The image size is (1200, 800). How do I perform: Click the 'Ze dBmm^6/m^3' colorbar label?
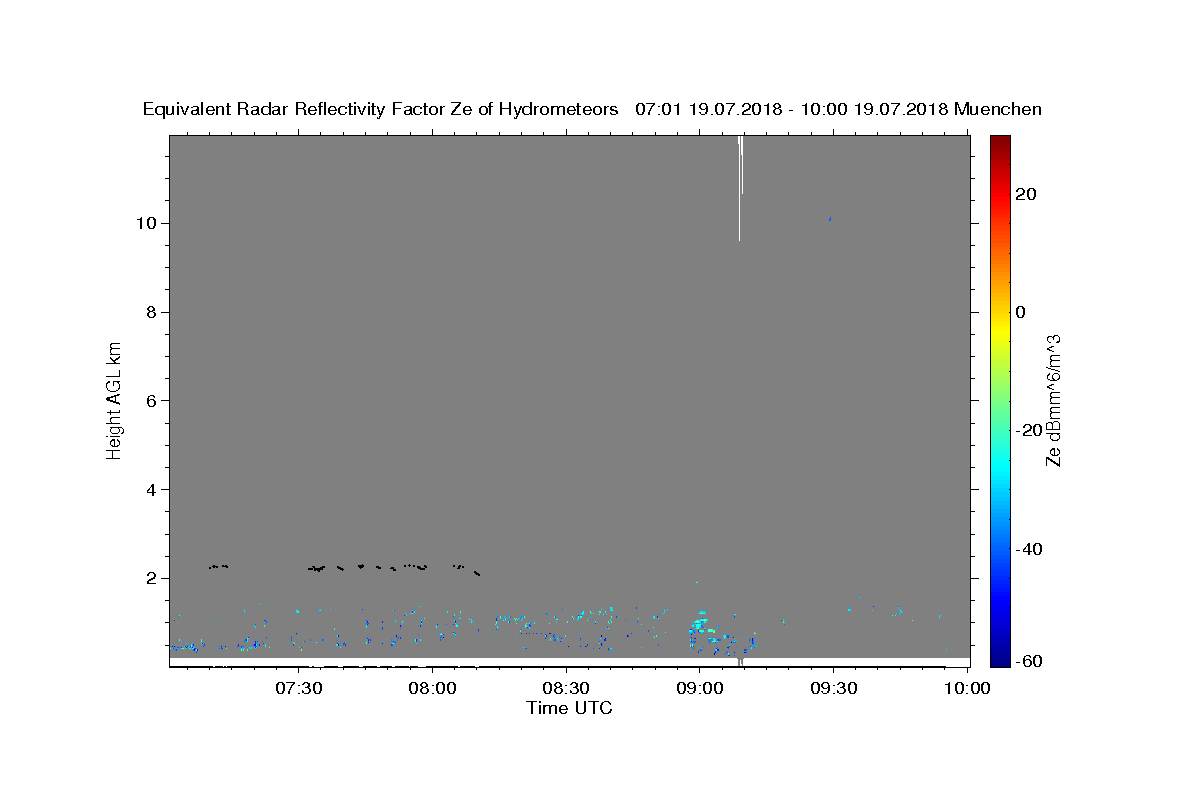click(x=1053, y=400)
